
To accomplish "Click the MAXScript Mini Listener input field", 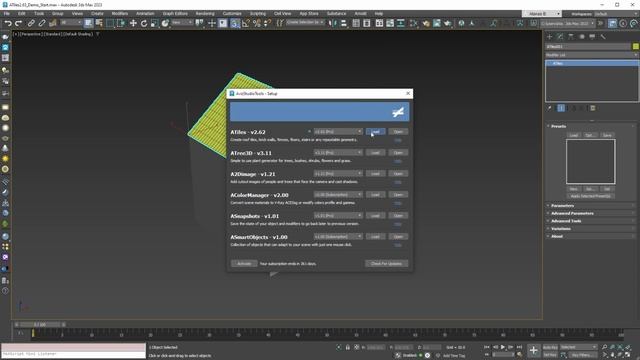I will click(x=73, y=354).
